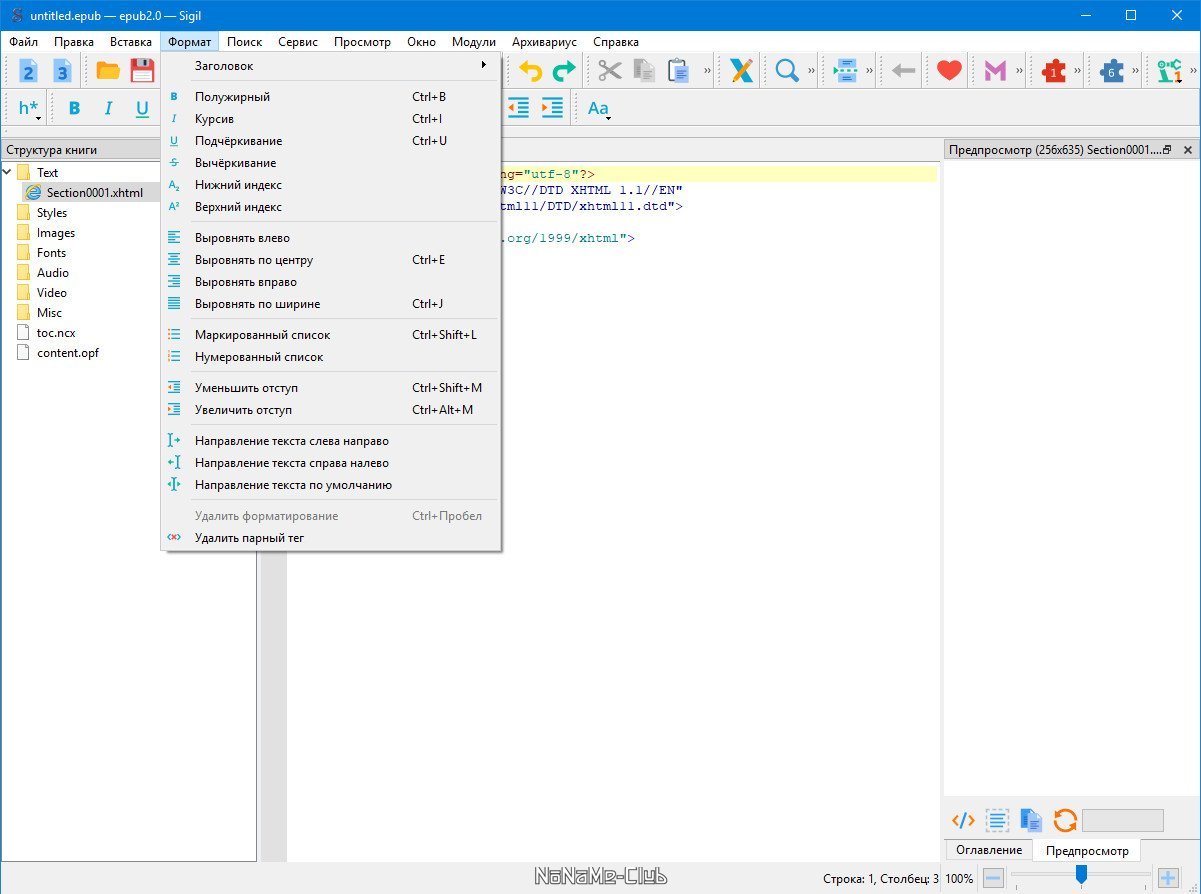The height and width of the screenshot is (894, 1201).
Task: Toggle Underline formatting in toolbar
Action: (142, 108)
